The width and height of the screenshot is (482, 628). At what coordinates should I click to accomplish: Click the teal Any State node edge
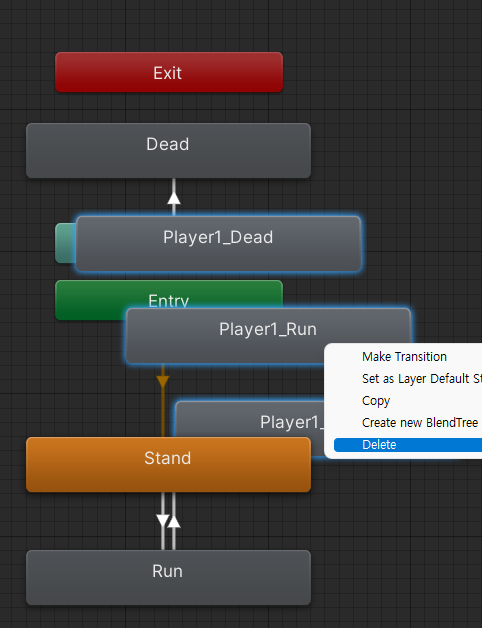coord(65,243)
